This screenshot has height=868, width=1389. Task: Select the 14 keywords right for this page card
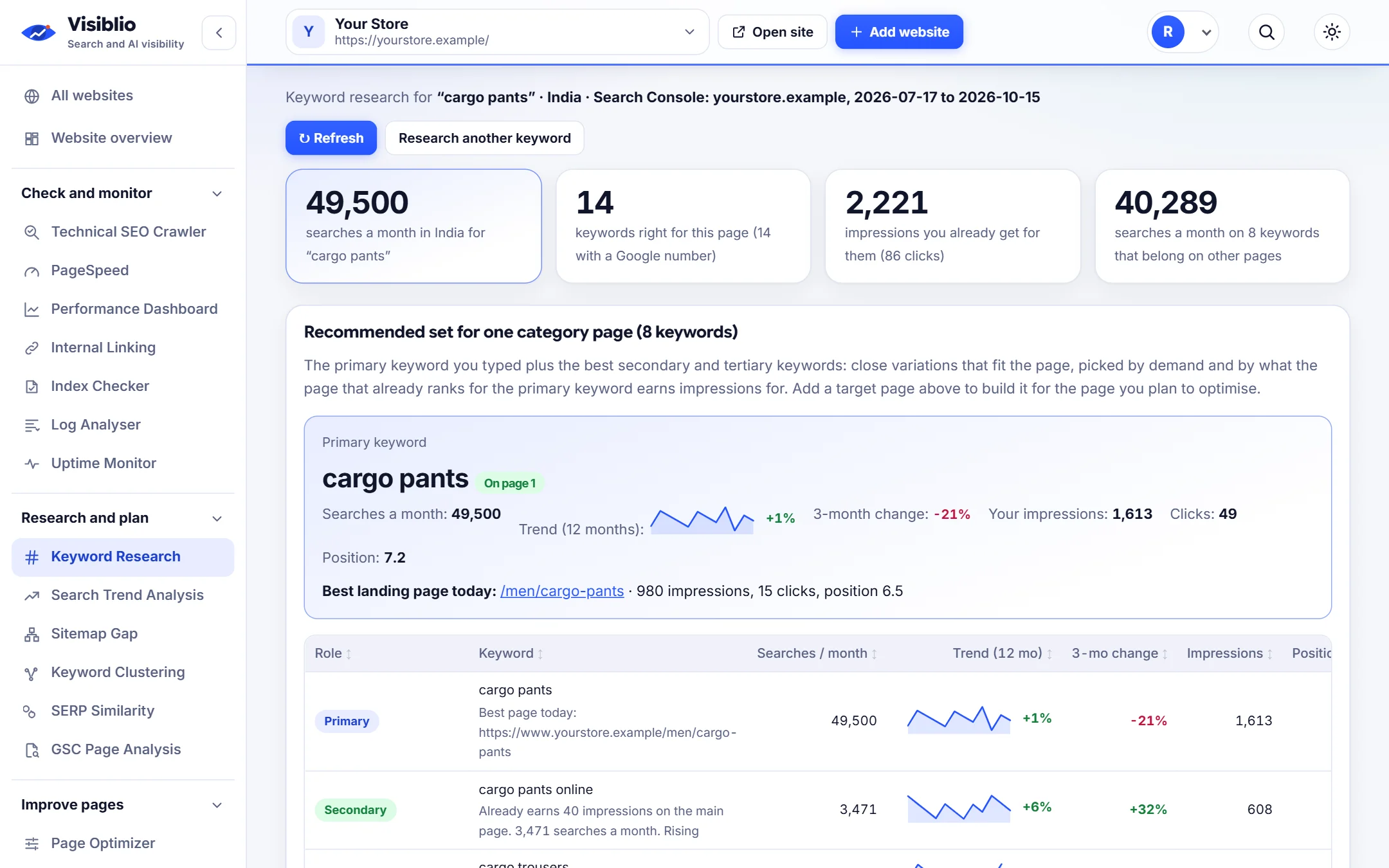683,226
